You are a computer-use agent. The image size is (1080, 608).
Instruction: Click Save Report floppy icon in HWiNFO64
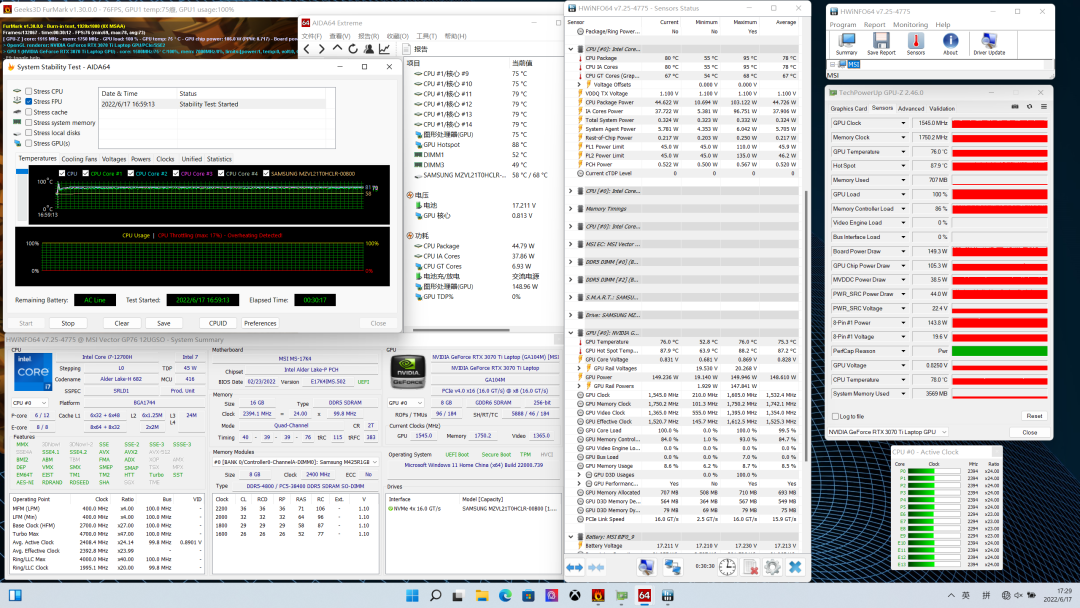[881, 44]
